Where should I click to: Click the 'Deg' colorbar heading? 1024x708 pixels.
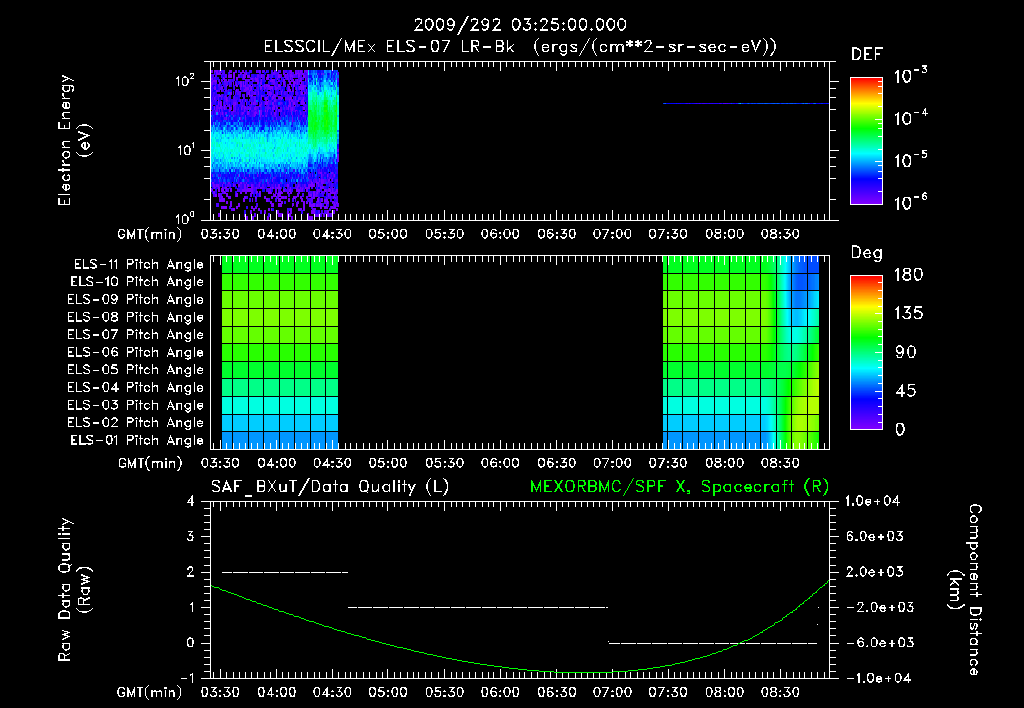pos(867,253)
